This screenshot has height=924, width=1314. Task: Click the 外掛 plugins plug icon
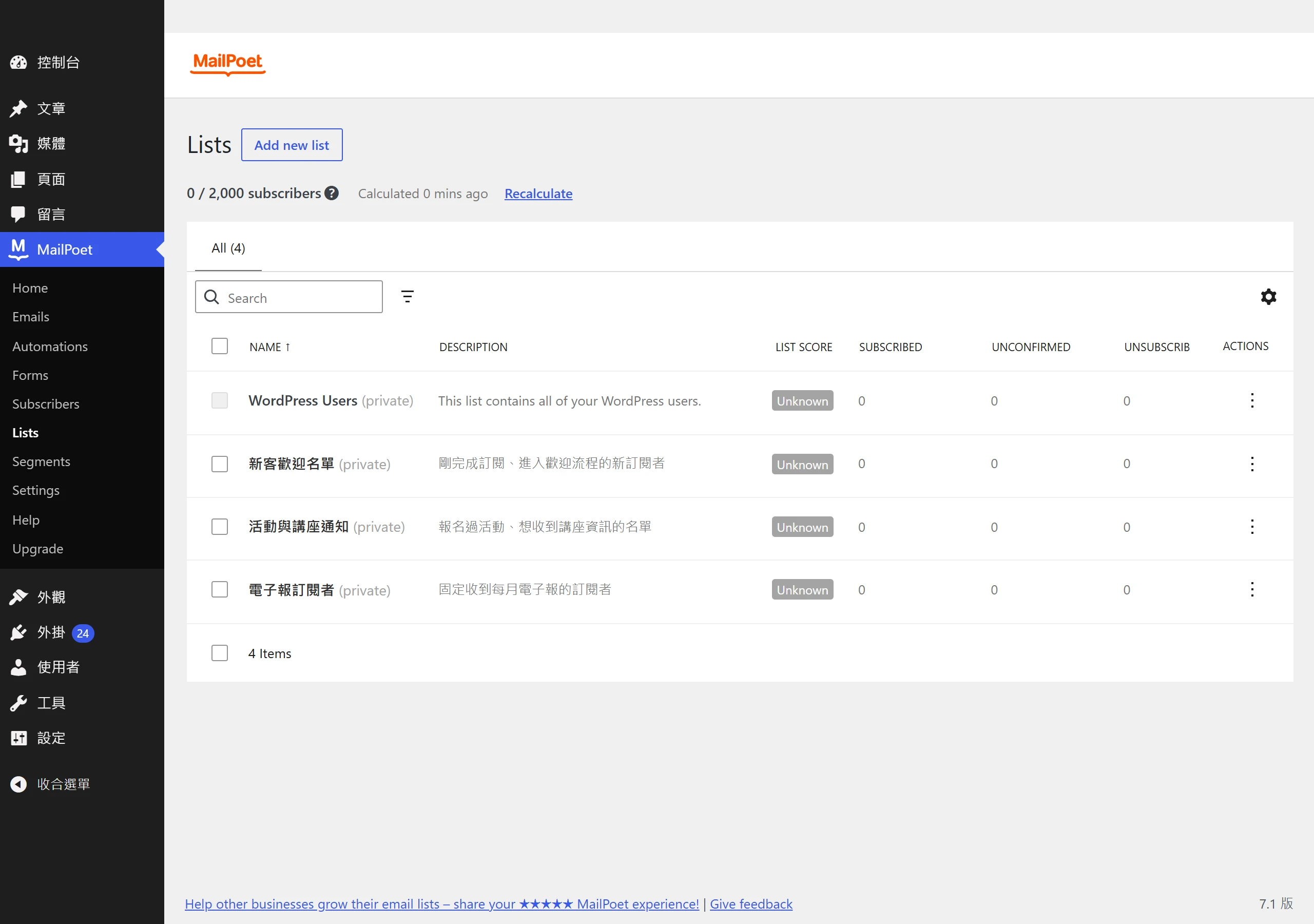pos(18,632)
